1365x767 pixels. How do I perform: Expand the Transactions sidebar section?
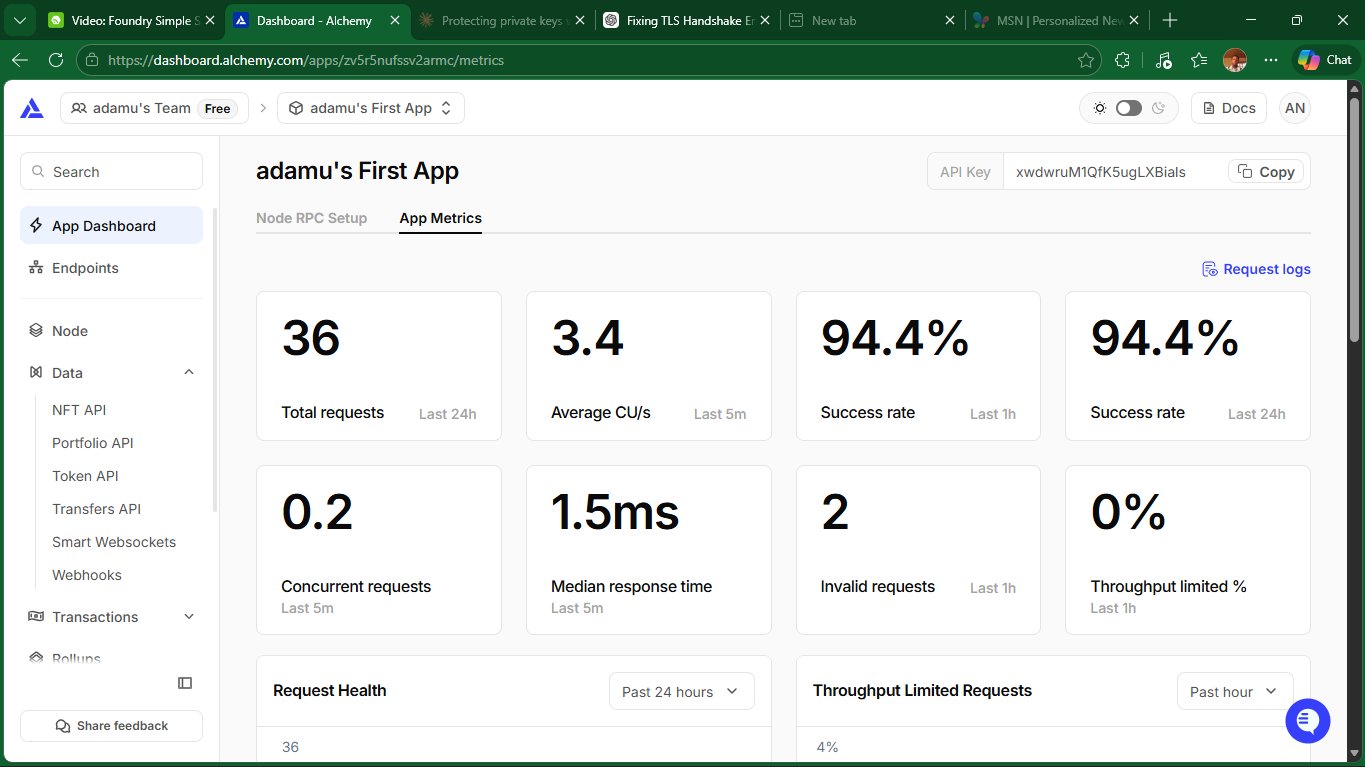(x=189, y=617)
